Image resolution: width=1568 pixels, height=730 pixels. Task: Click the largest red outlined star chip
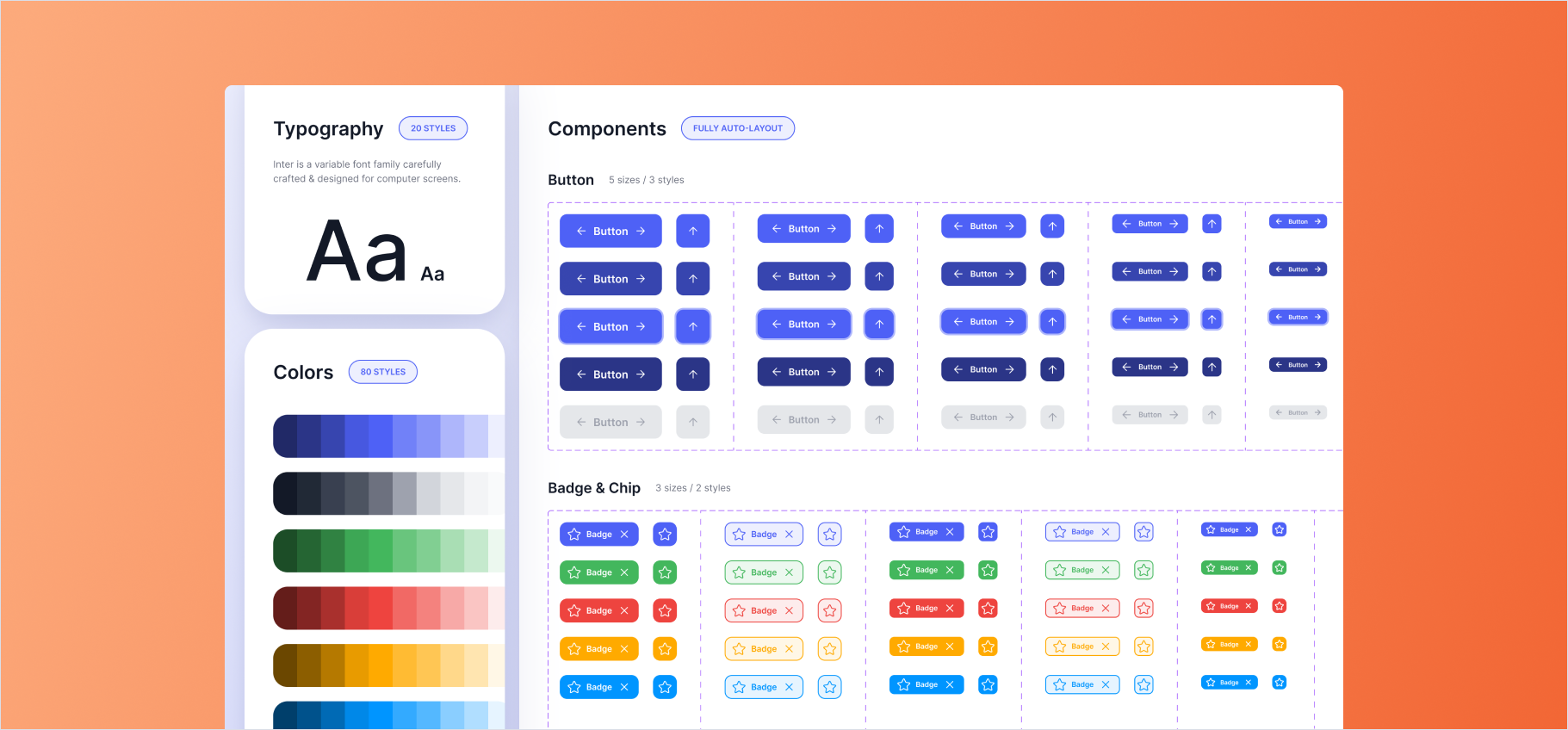pos(829,610)
